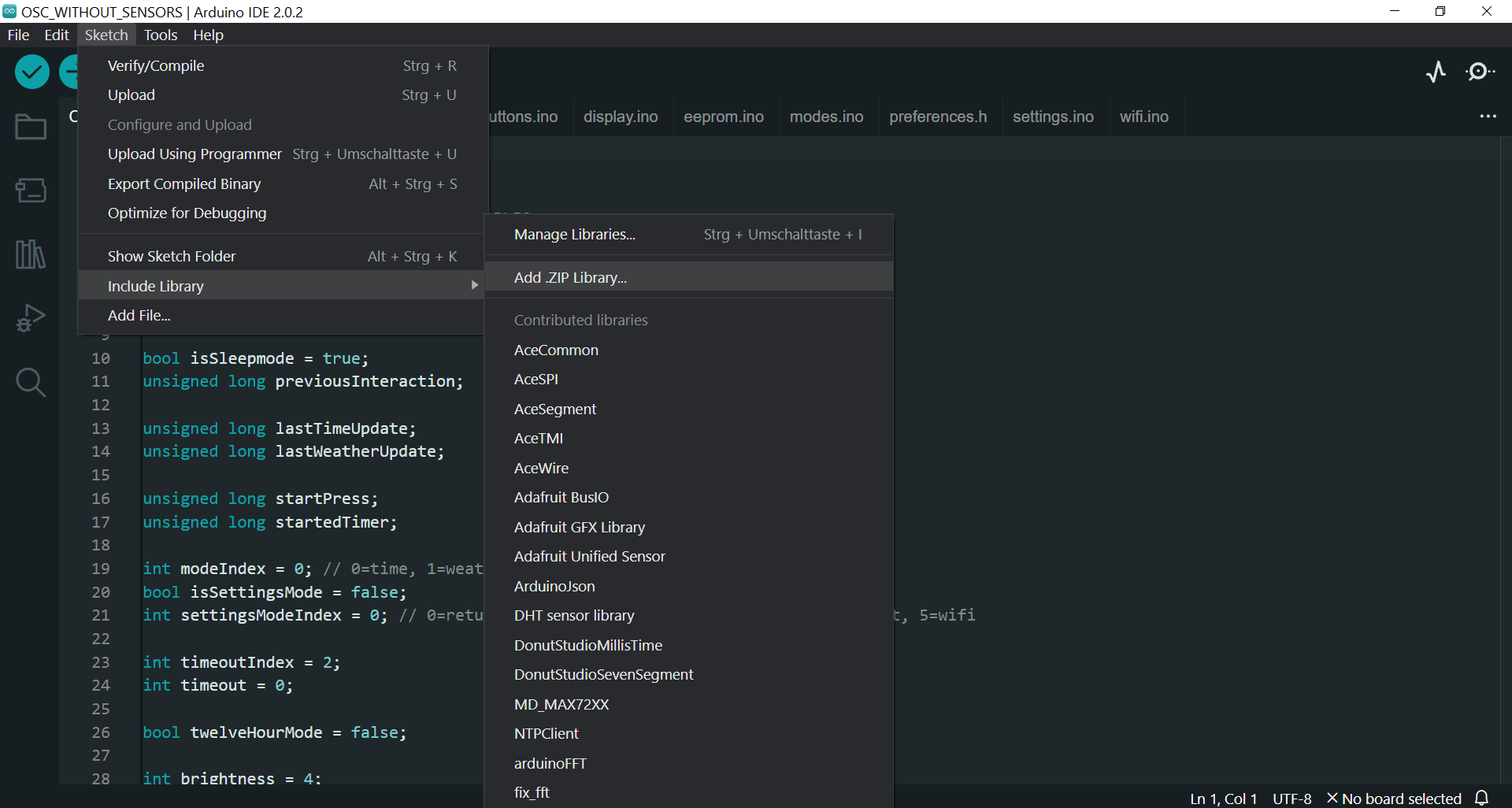1512x808 pixels.
Task: Switch to the wifi.ino tab
Action: pyautogui.click(x=1143, y=117)
